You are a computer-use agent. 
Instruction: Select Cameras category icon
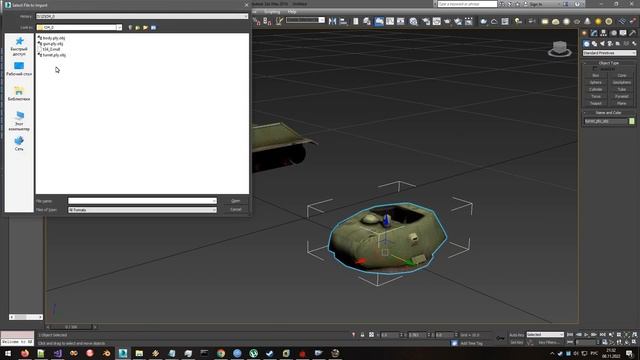tap(610, 44)
